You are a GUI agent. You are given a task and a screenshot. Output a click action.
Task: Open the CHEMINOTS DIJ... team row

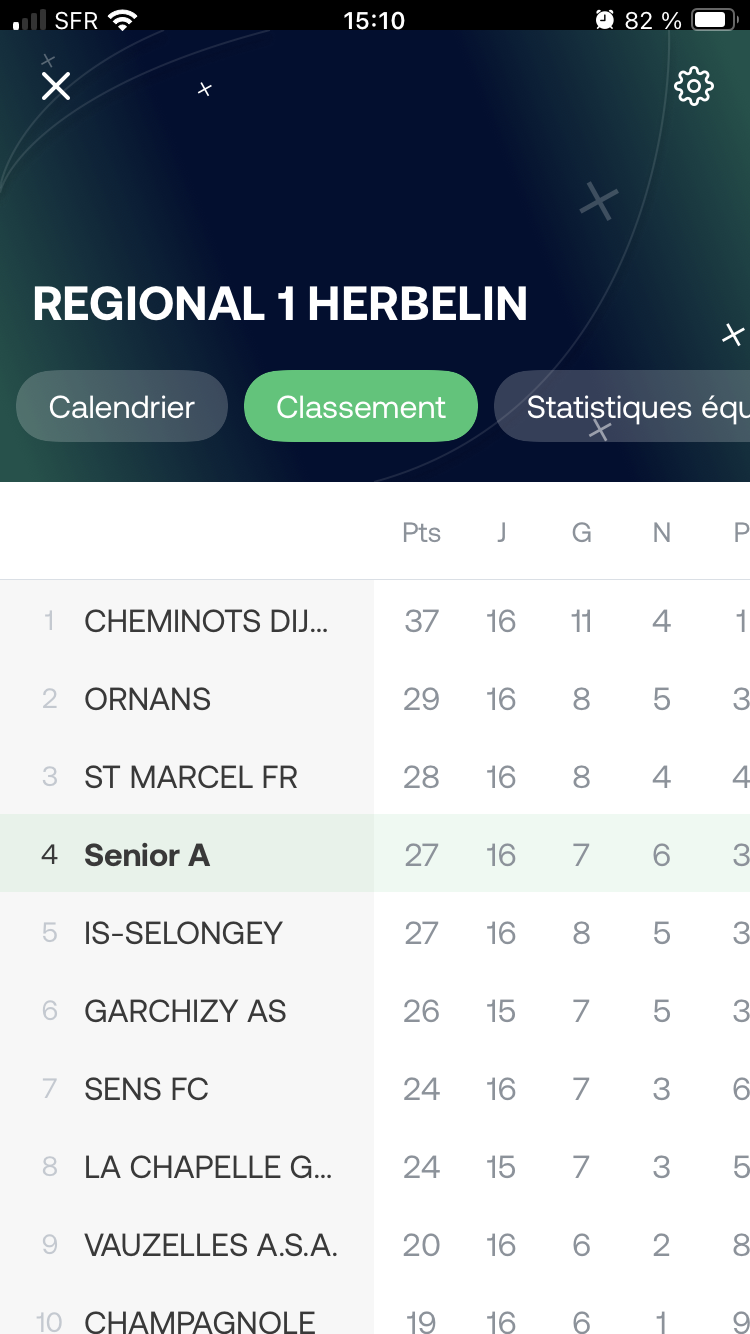[x=206, y=621]
